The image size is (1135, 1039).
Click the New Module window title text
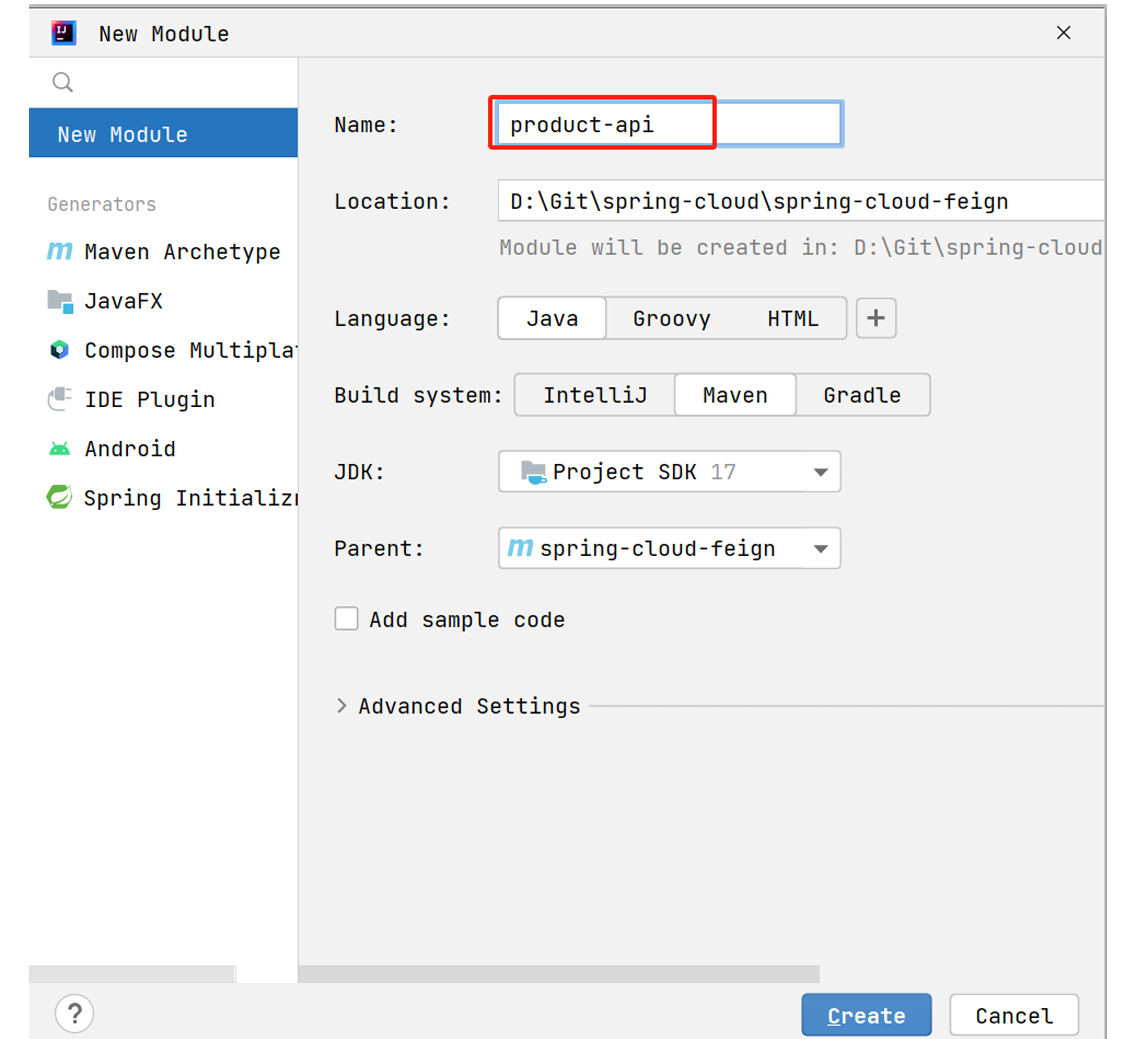(x=164, y=34)
